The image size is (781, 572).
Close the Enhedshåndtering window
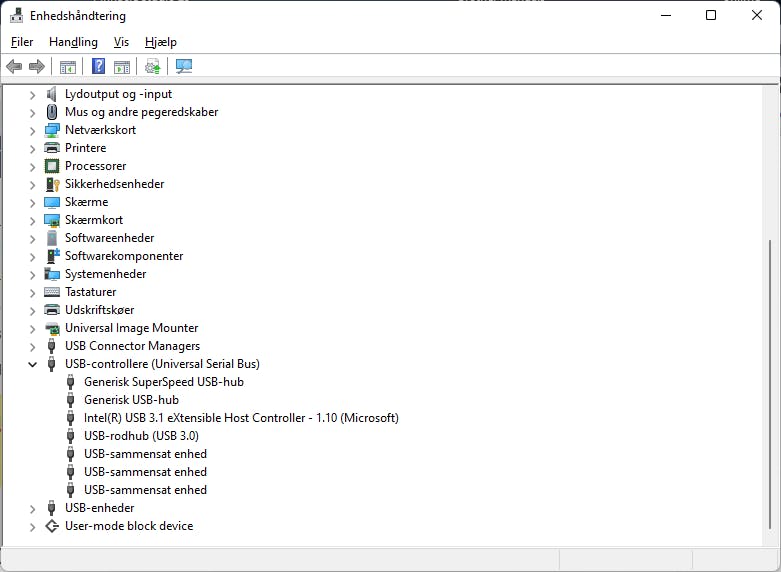(x=757, y=15)
